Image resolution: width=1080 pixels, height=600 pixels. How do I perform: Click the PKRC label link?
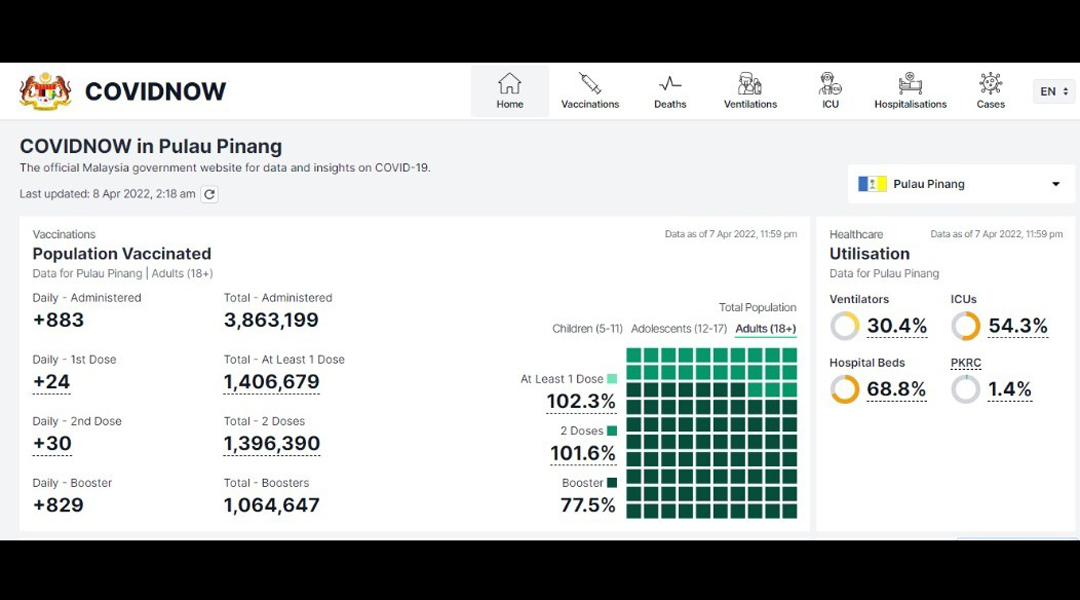966,363
